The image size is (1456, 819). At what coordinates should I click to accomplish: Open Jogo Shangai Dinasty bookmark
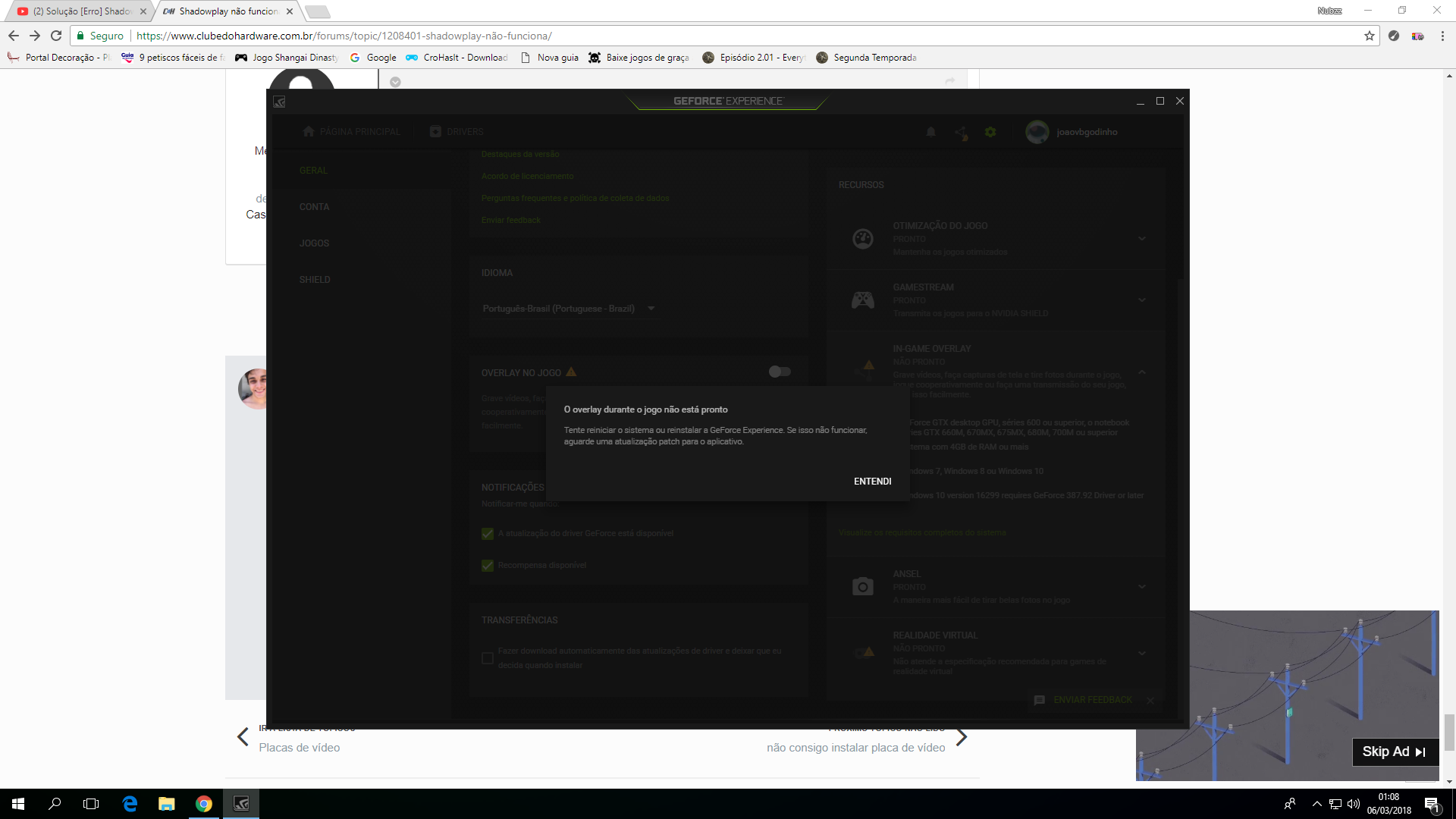287,58
